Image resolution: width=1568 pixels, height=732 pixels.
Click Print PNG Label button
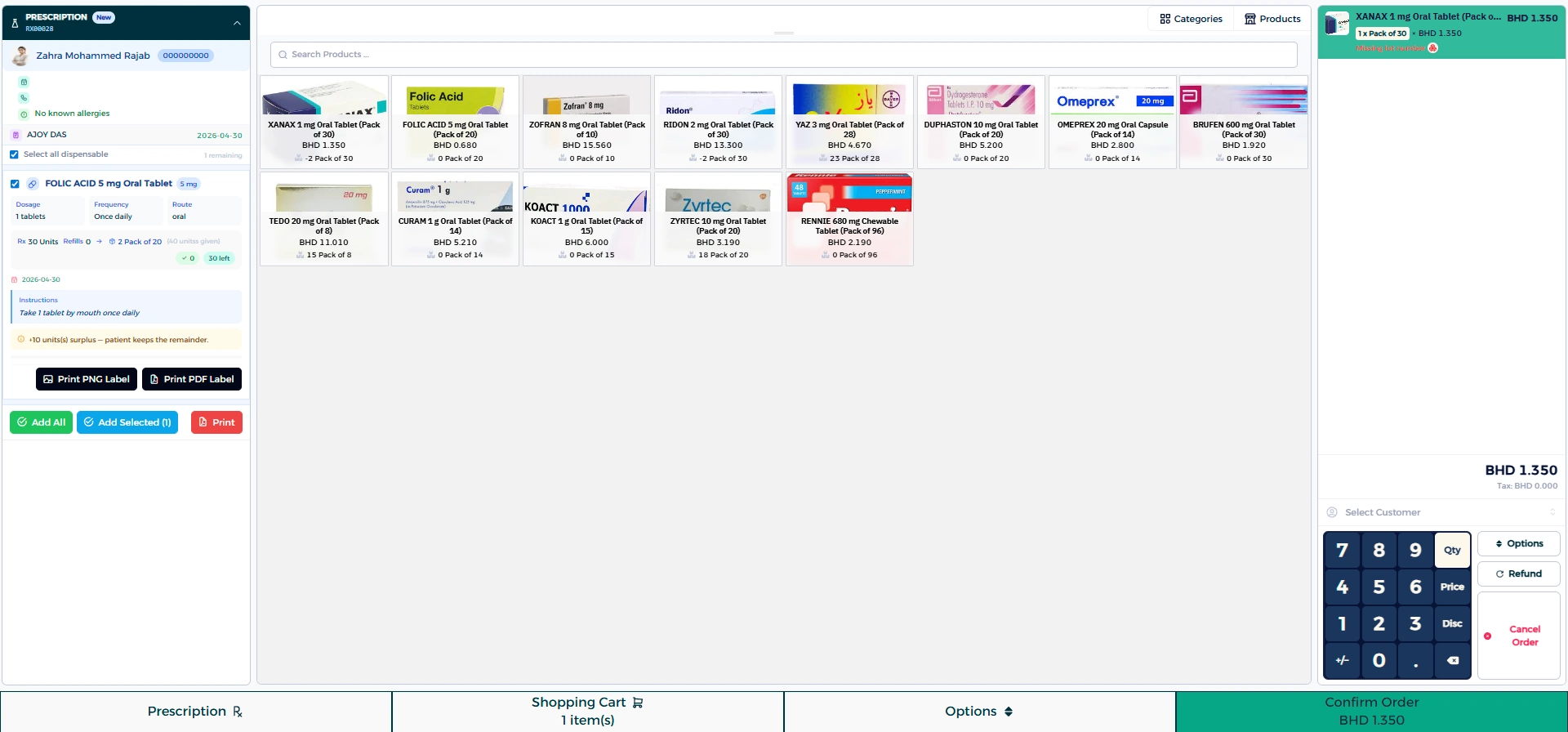coord(87,379)
